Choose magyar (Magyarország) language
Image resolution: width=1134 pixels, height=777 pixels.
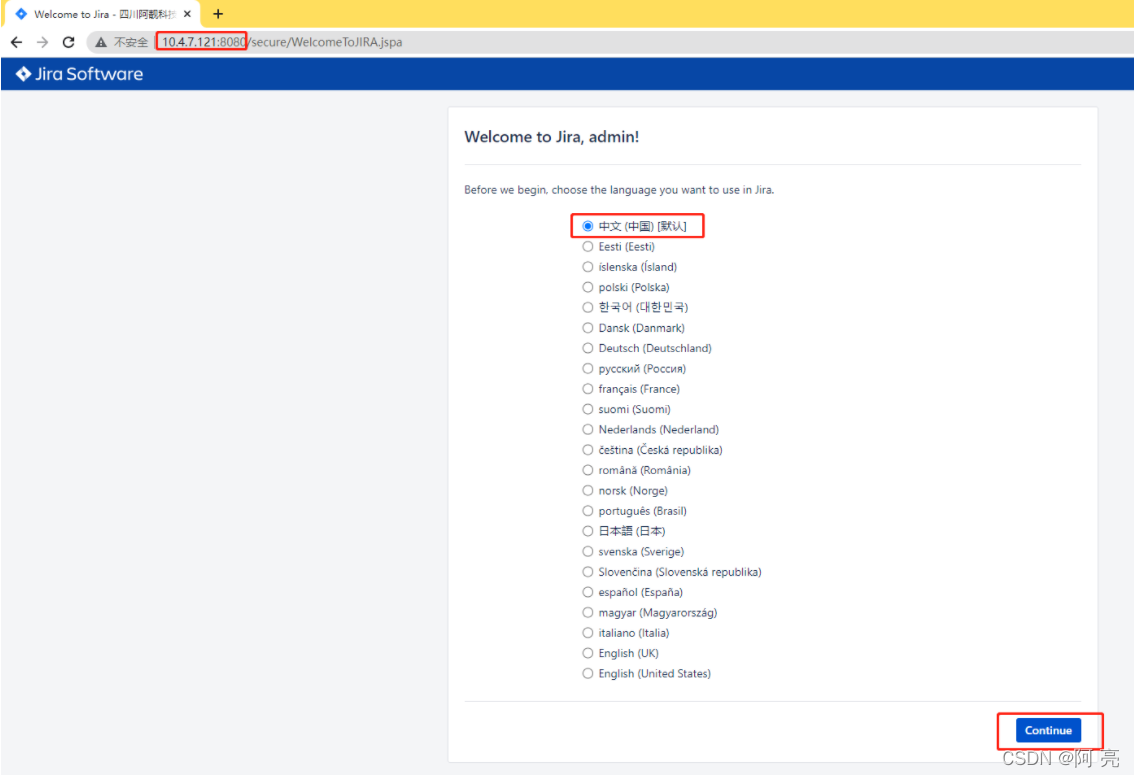588,613
